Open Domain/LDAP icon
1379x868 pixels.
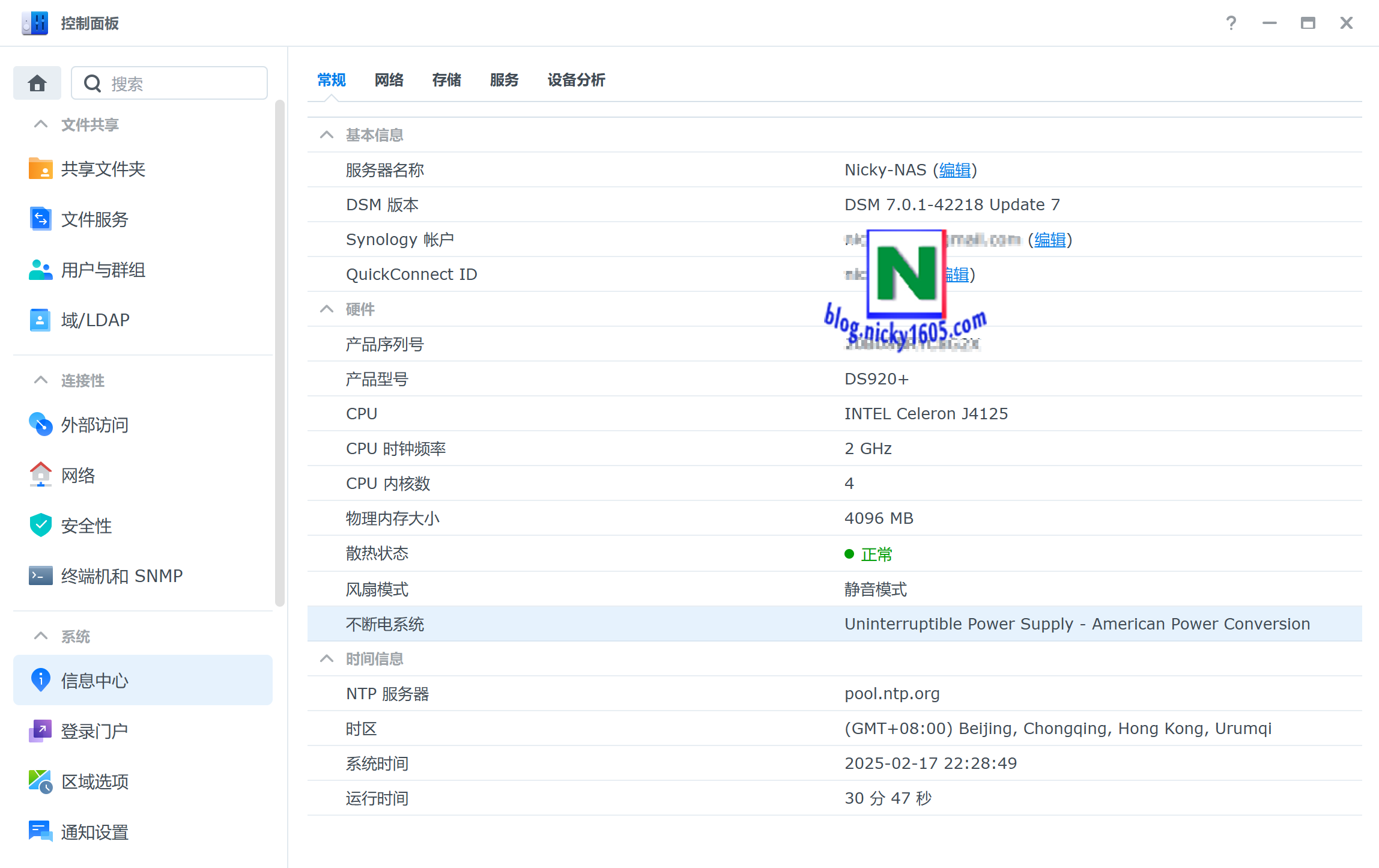click(40, 320)
